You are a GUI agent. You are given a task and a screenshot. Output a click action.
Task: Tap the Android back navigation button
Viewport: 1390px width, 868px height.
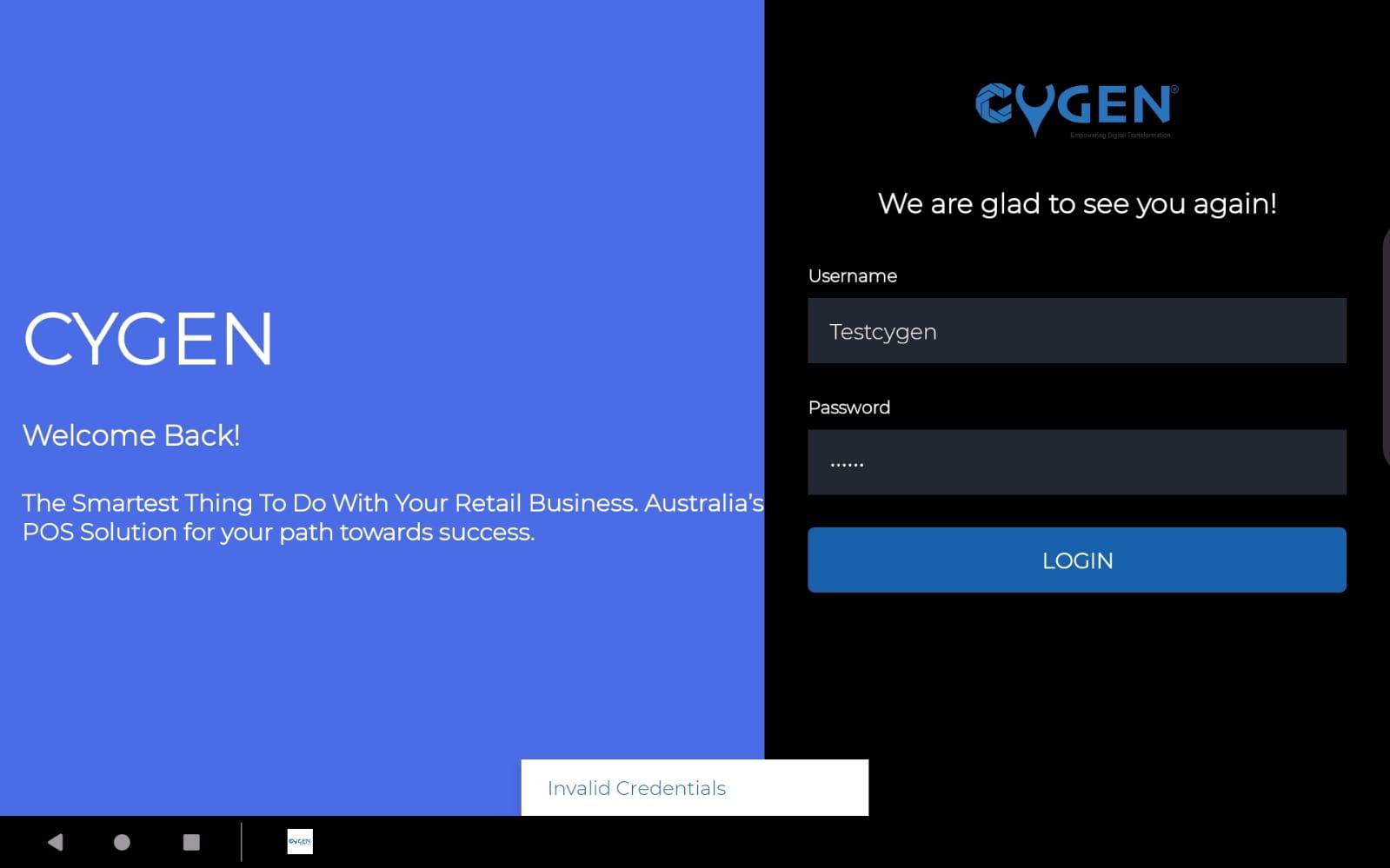56,842
